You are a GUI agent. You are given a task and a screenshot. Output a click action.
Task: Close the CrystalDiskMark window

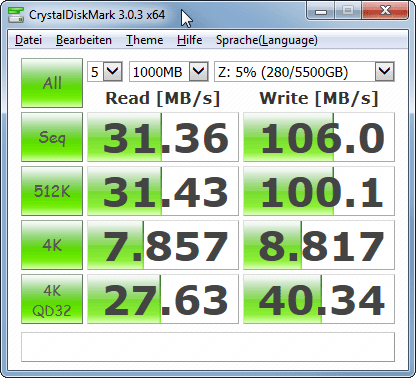coord(385,11)
